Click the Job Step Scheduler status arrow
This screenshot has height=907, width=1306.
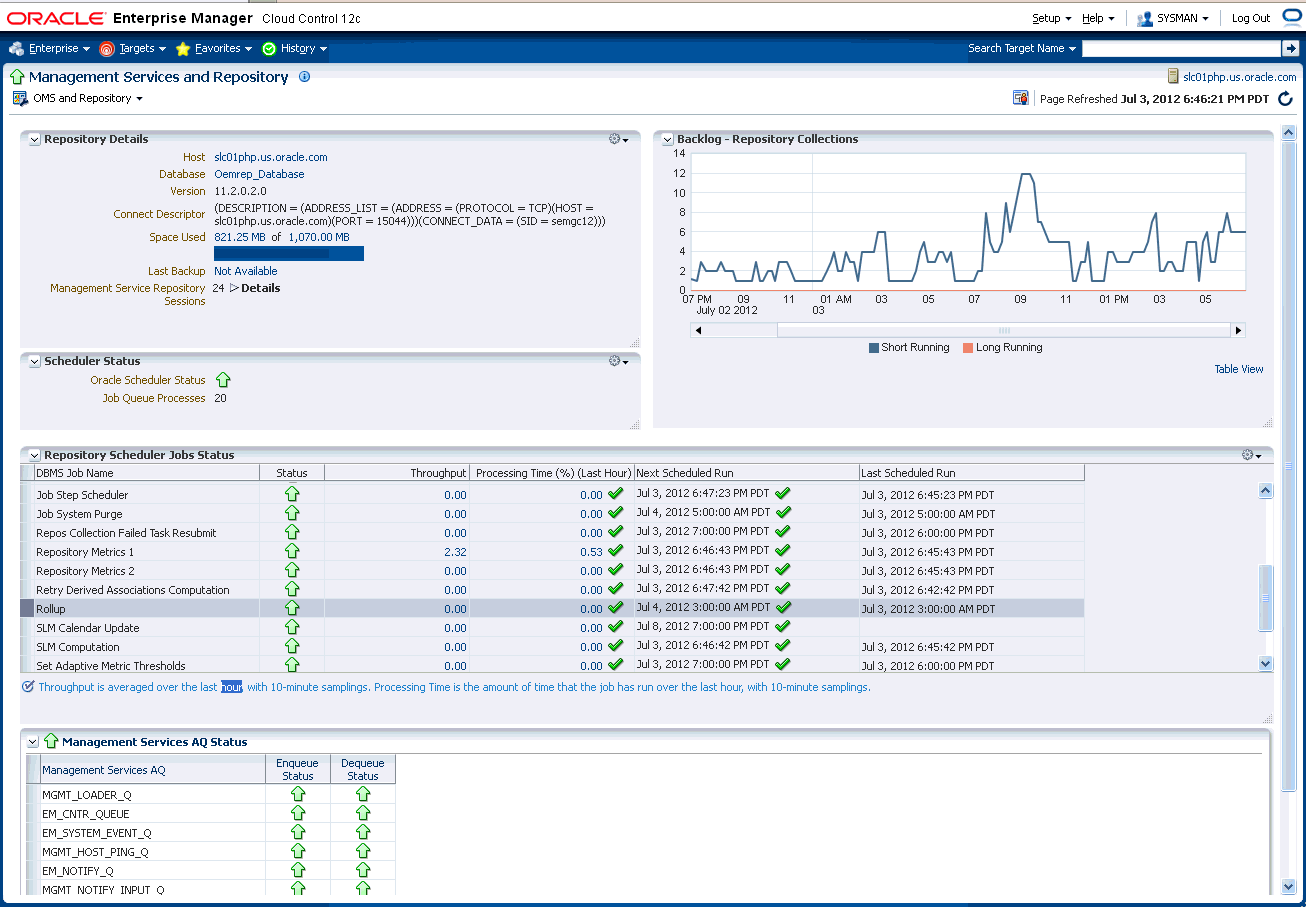click(292, 494)
